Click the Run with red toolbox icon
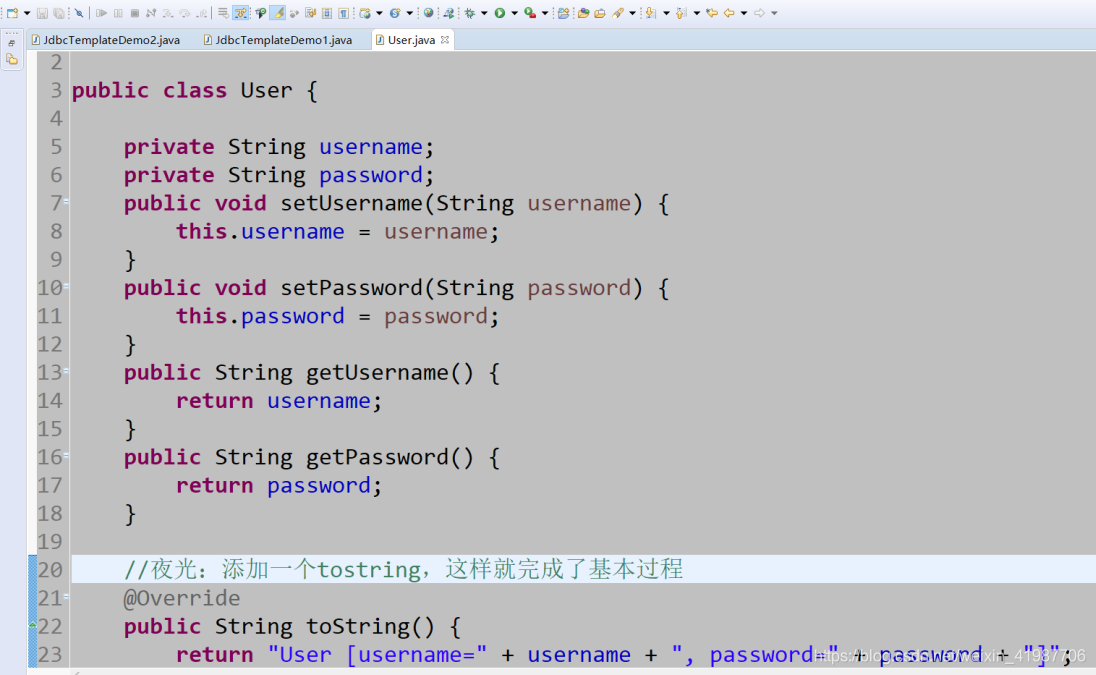 (x=530, y=13)
